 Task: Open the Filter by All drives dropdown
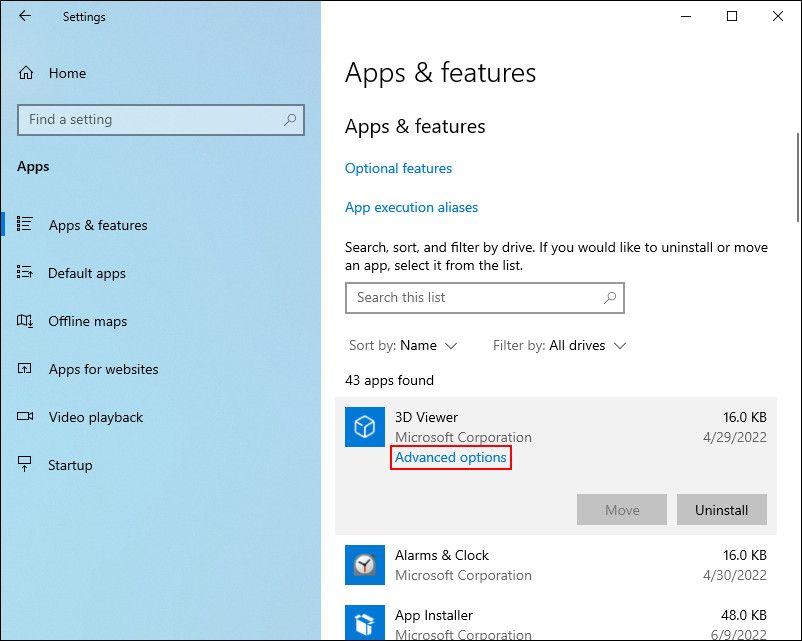tap(560, 346)
